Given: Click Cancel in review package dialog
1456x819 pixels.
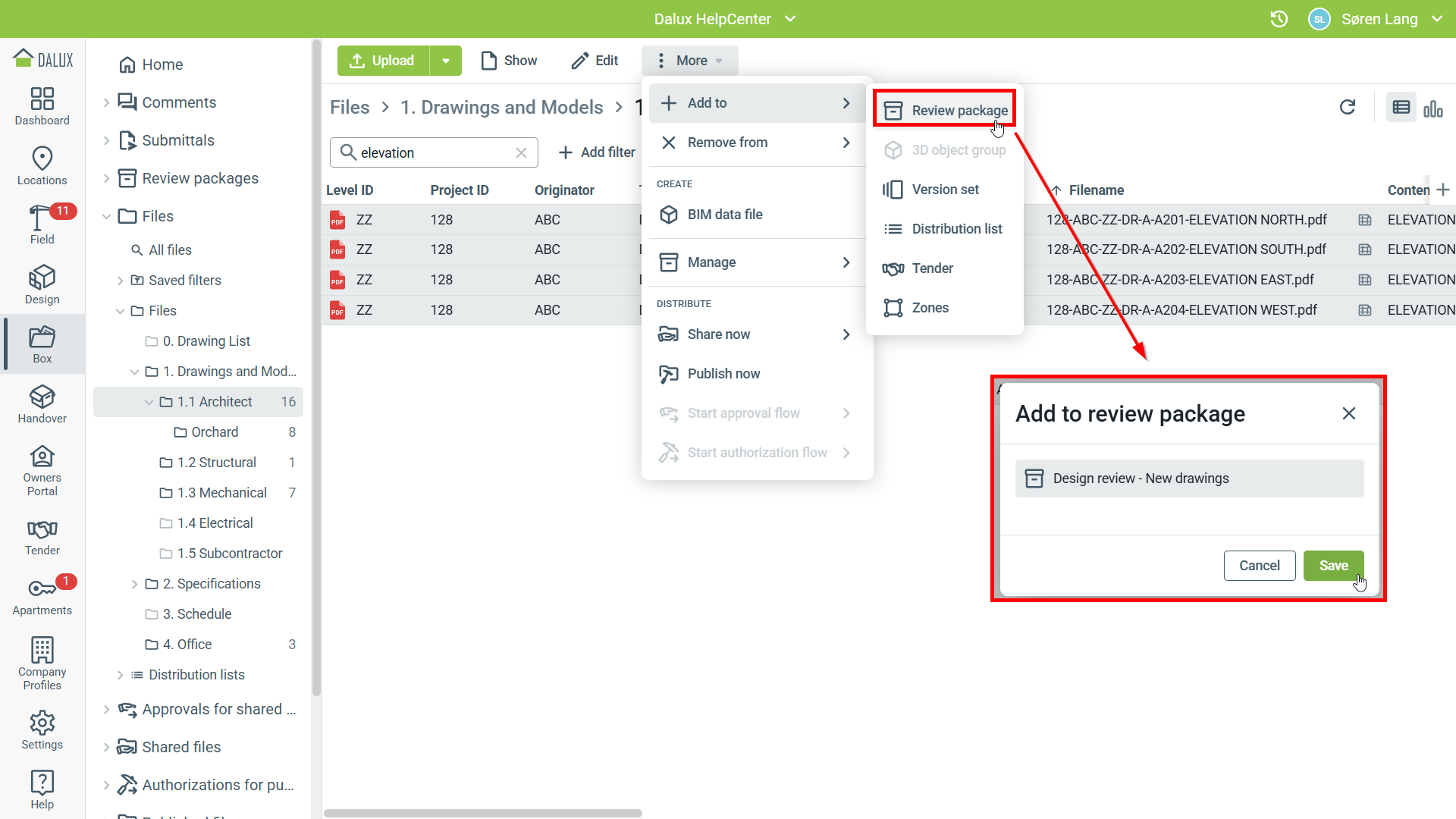Looking at the screenshot, I should pyautogui.click(x=1259, y=566).
